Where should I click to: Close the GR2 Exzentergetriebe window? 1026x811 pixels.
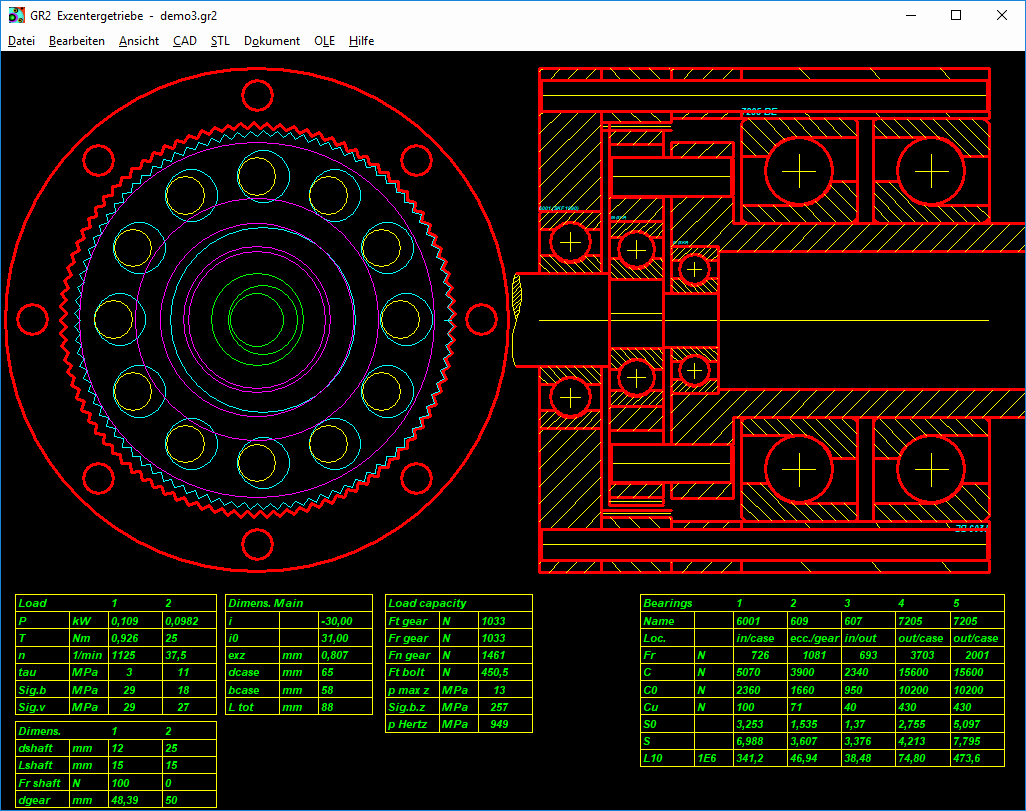pyautogui.click(x=1002, y=15)
